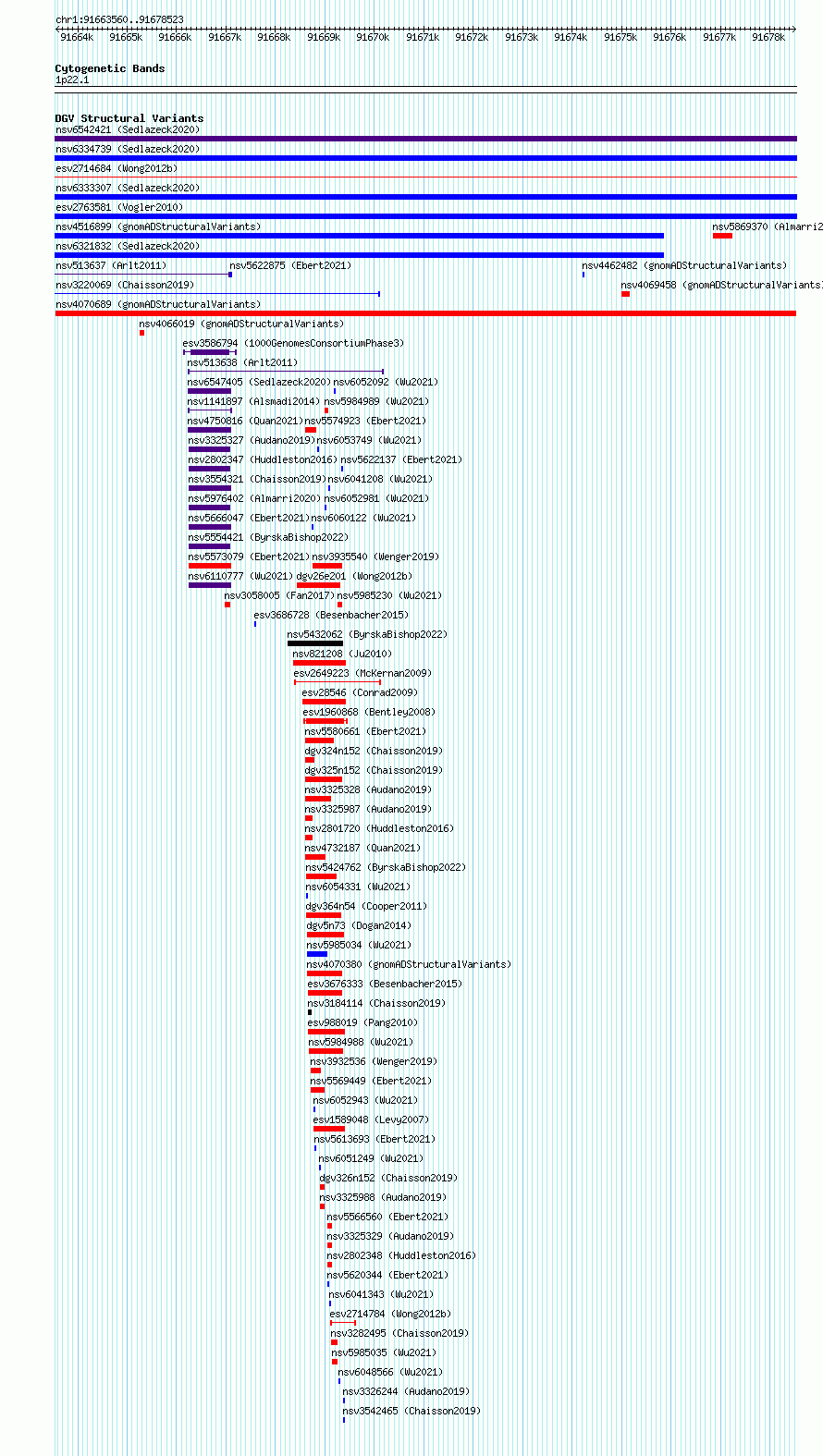The height and width of the screenshot is (1456, 823).
Task: Click the esv2763581 (Vogler2010) label
Action: click(118, 207)
